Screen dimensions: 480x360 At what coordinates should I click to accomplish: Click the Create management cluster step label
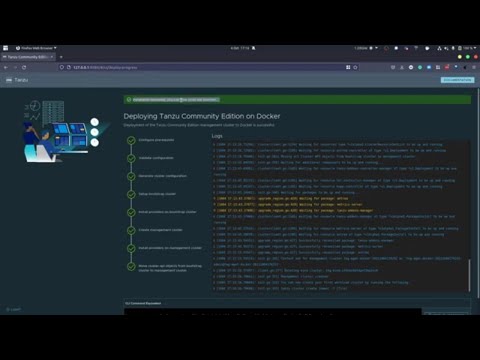click(160, 230)
